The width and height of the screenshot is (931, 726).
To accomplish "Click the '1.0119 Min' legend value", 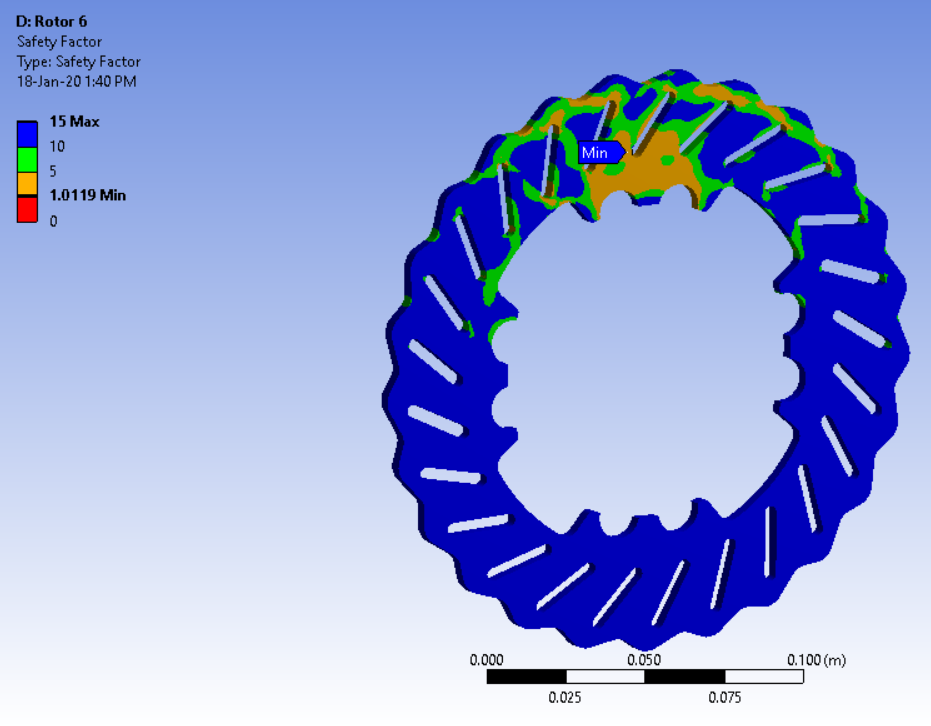I will click(87, 195).
